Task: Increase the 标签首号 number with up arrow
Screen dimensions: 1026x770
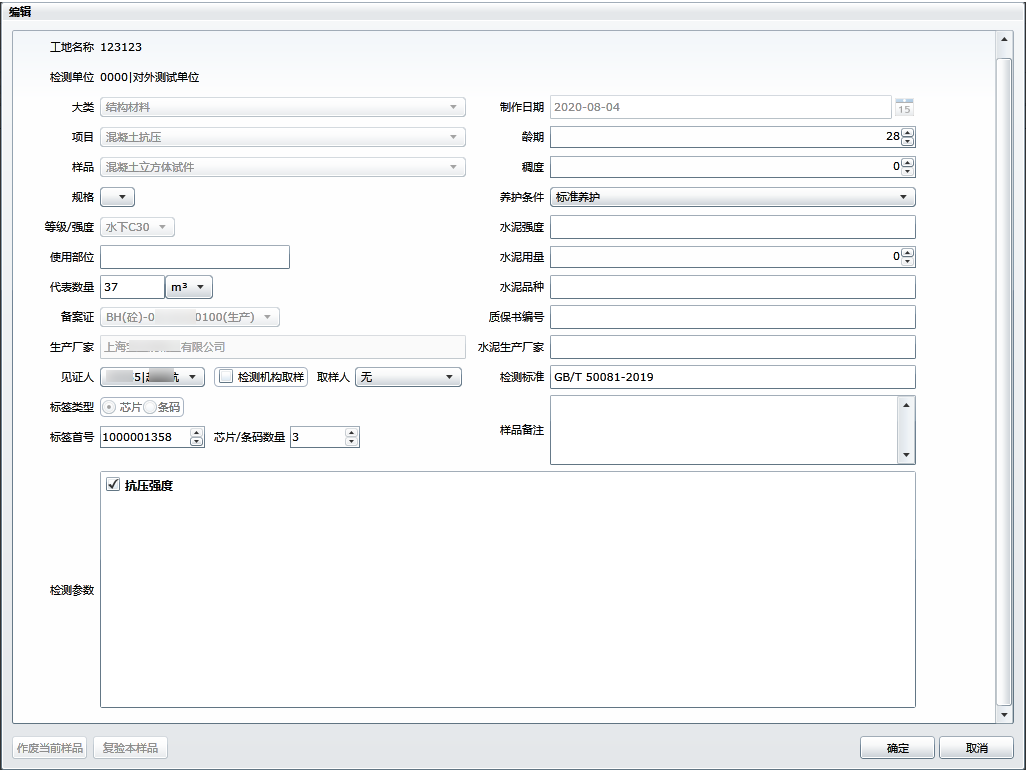Action: tap(196, 432)
